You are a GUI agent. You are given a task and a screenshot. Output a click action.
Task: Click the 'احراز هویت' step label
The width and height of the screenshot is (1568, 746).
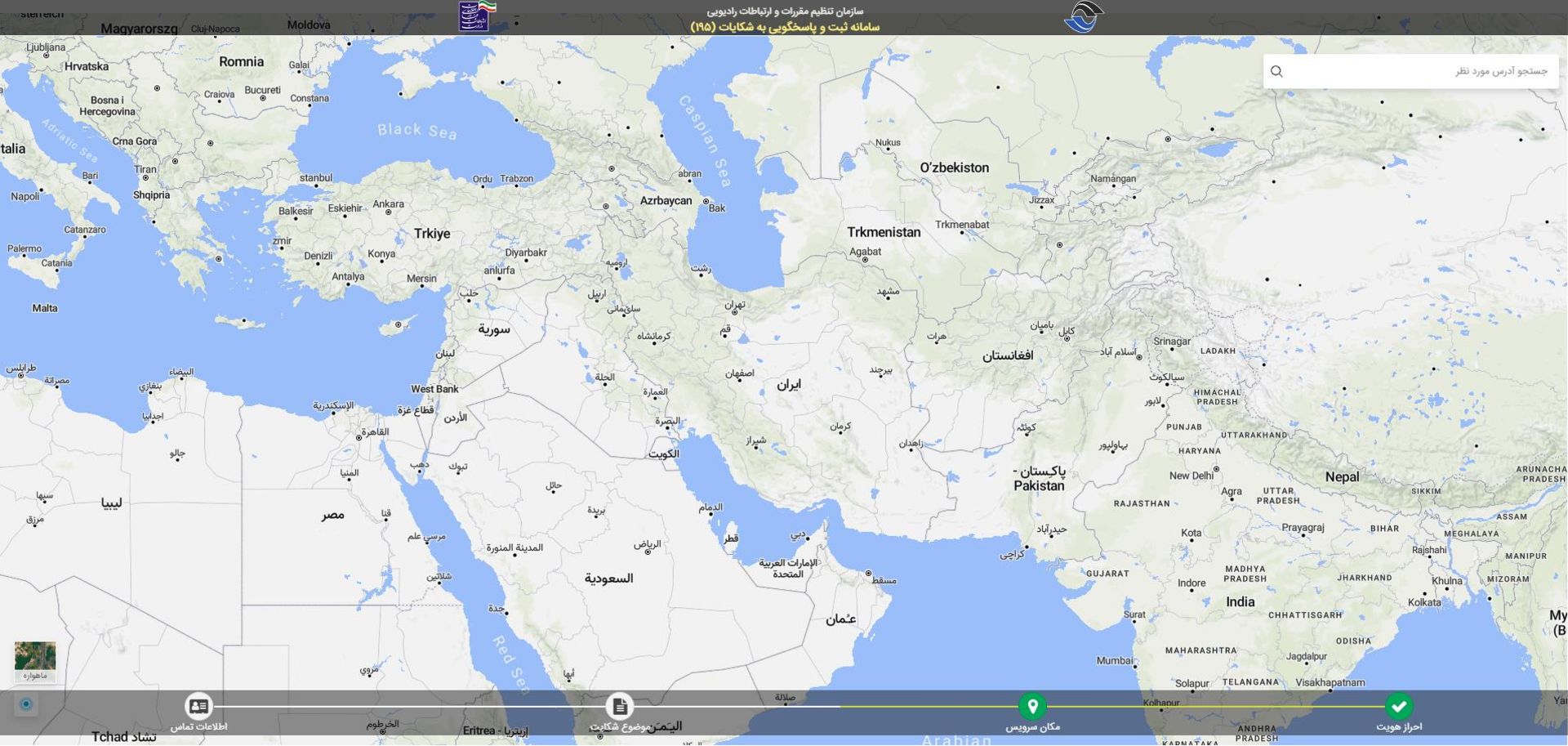pos(1399,726)
